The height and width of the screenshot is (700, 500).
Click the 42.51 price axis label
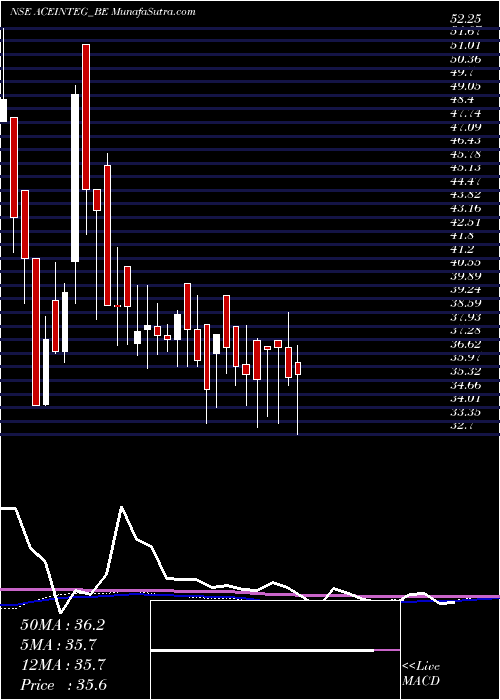466,222
